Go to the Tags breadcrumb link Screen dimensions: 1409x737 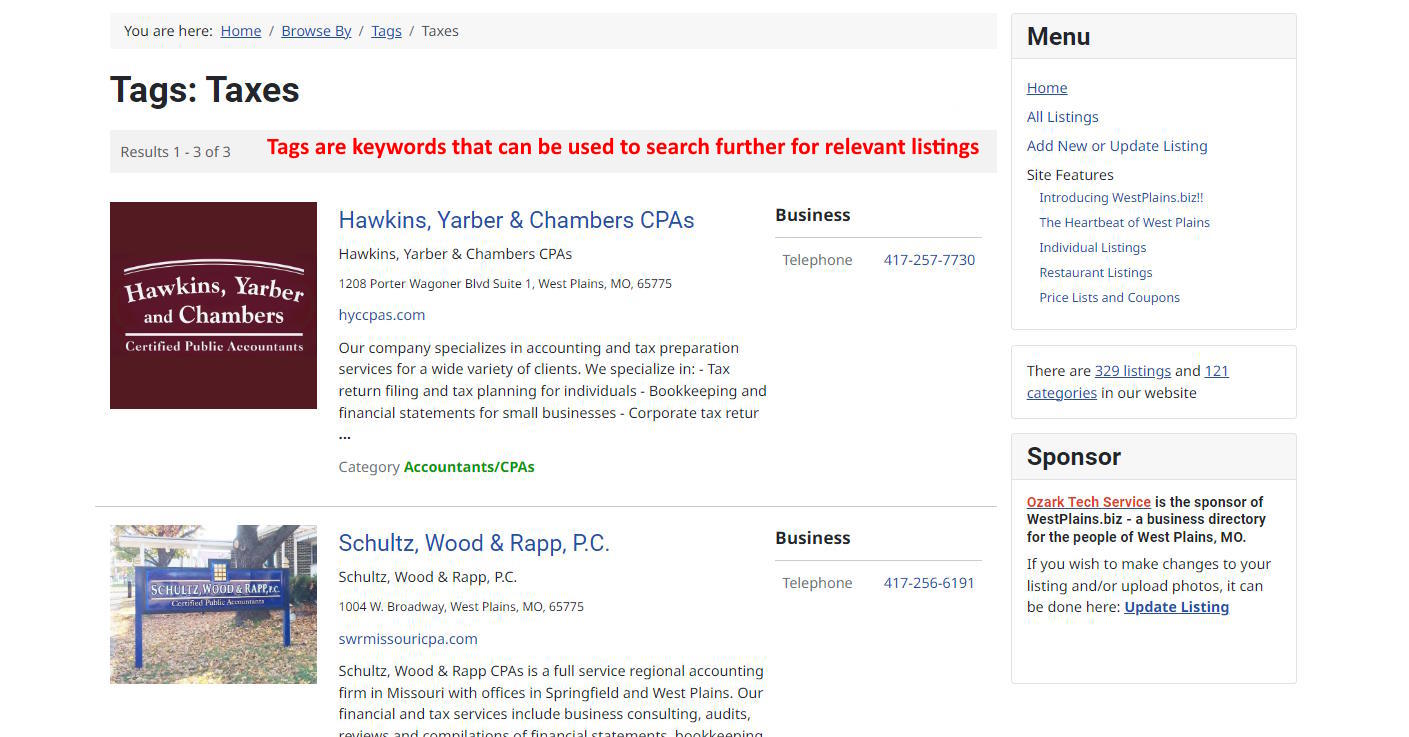(x=386, y=31)
